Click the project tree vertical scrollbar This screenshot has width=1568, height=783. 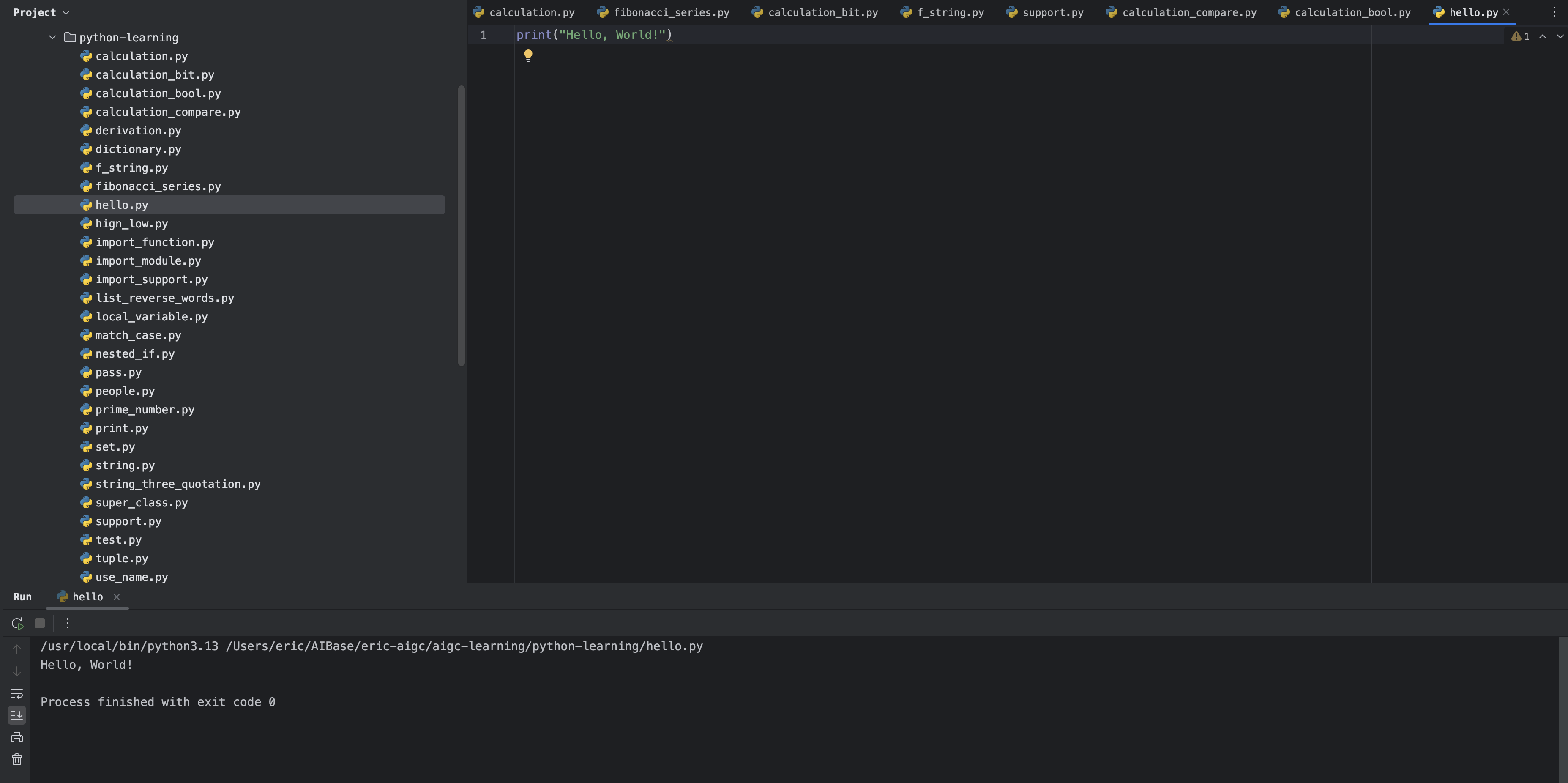[462, 225]
